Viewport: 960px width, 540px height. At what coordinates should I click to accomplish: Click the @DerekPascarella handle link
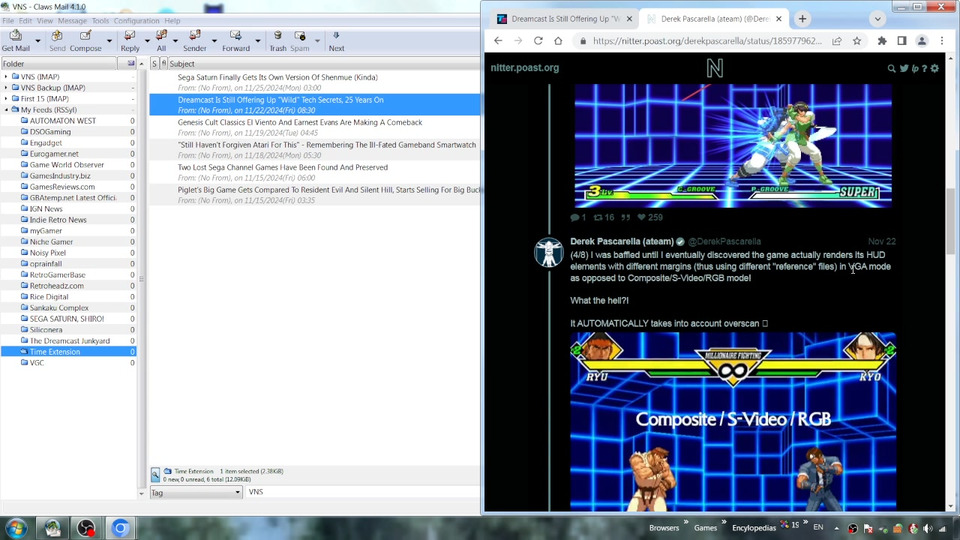[x=724, y=241]
